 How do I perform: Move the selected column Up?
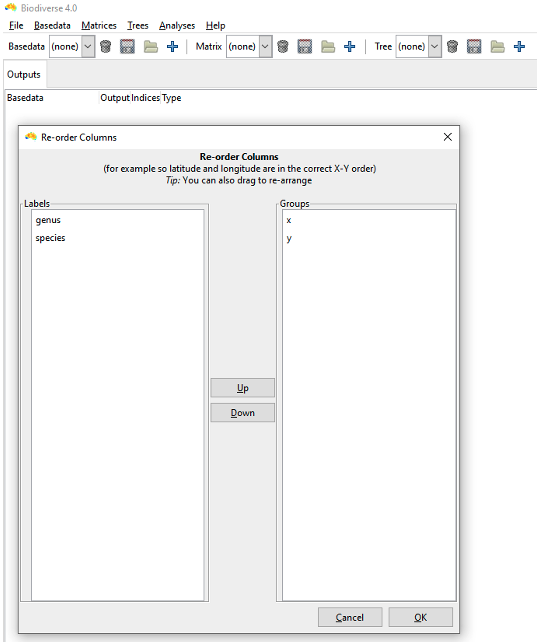(x=243, y=388)
